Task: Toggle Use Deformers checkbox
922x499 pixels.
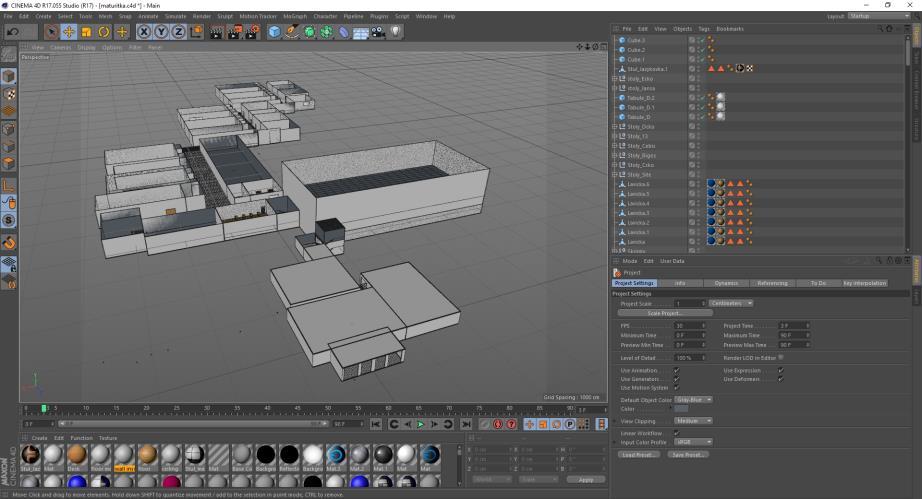Action: pyautogui.click(x=780, y=379)
